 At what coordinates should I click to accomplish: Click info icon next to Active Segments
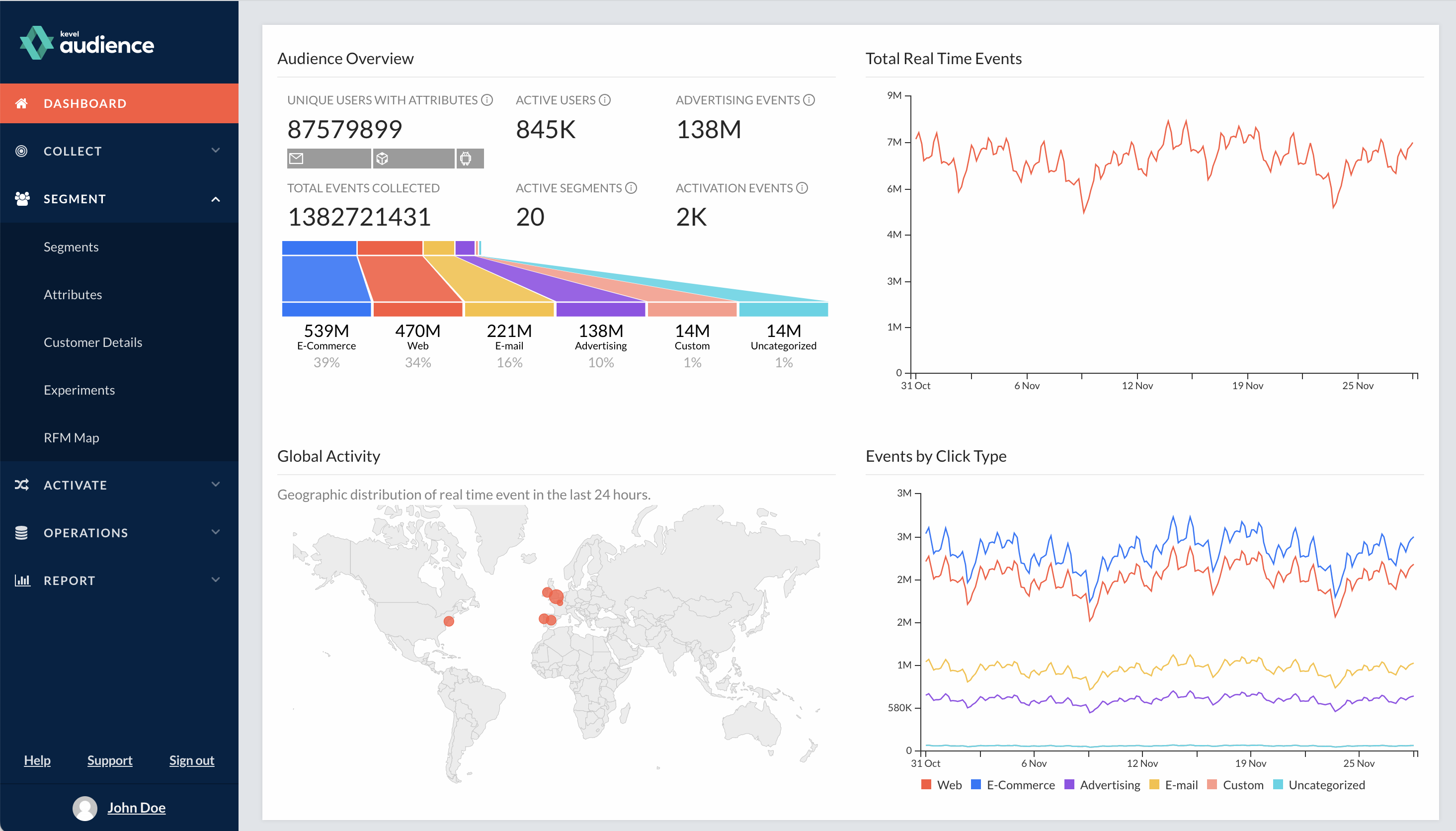coord(631,188)
